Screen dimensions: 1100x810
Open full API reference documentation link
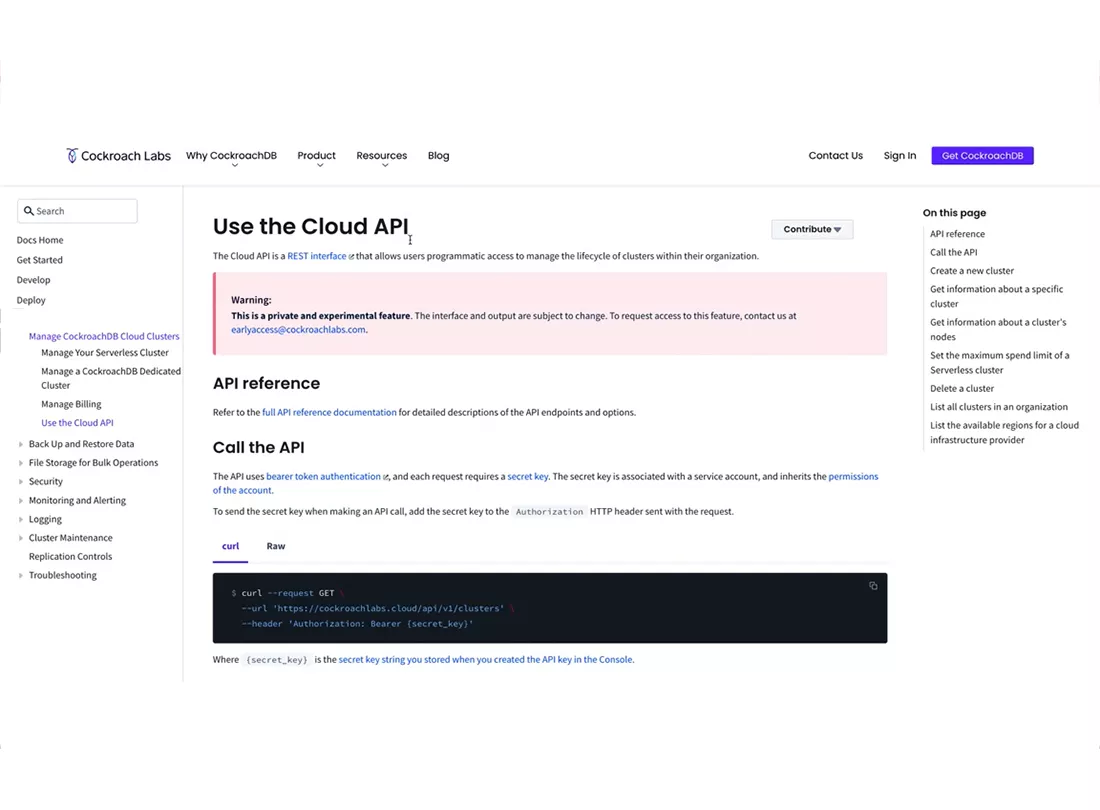pyautogui.click(x=329, y=412)
